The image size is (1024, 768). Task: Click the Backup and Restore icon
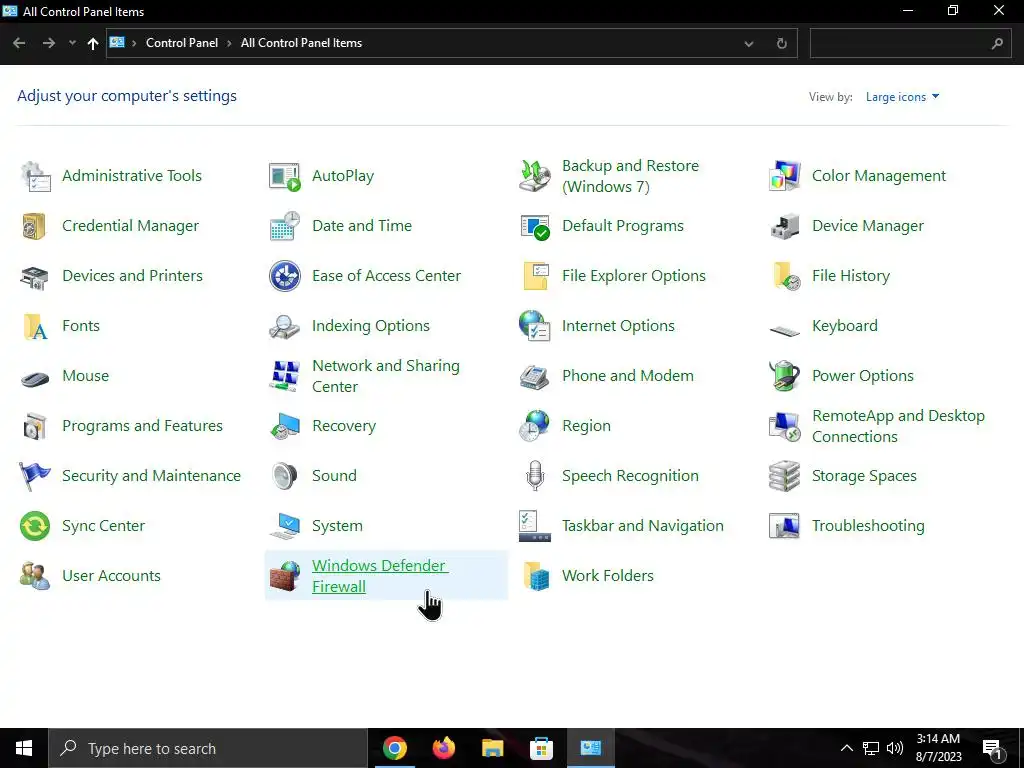(535, 176)
